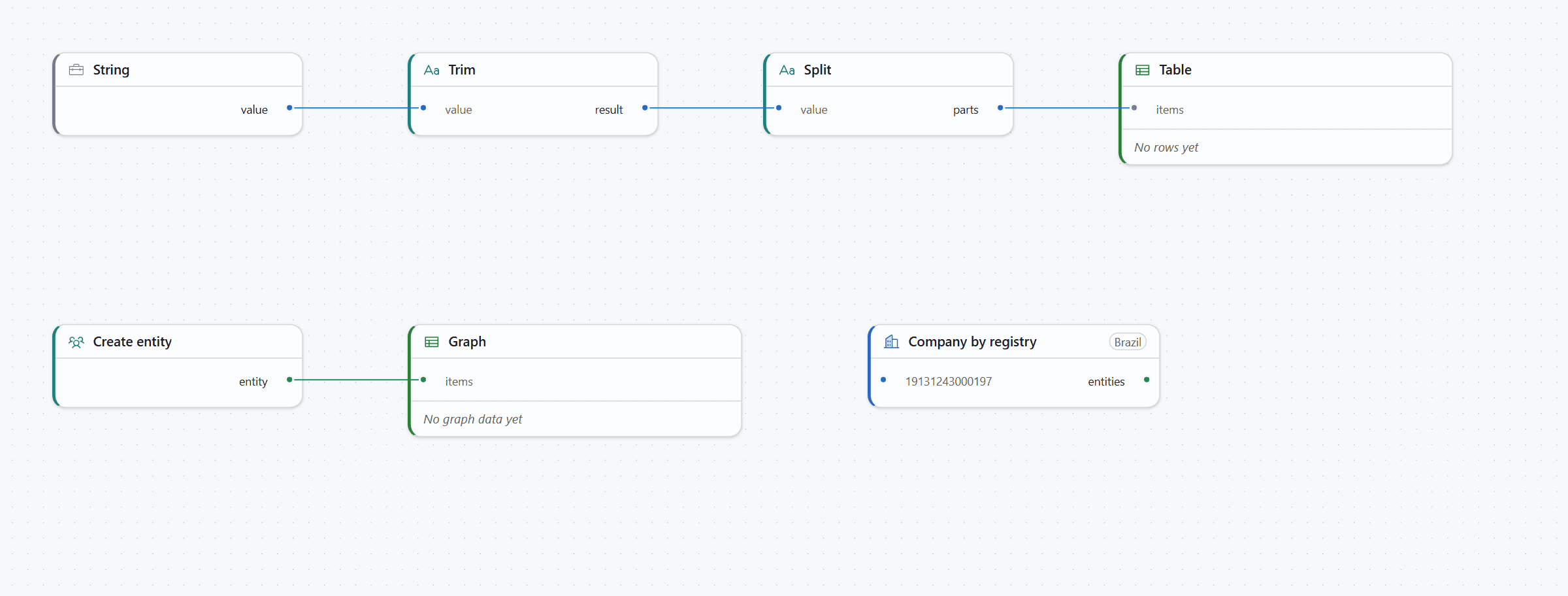
Task: Select the Split node title
Action: (x=817, y=70)
